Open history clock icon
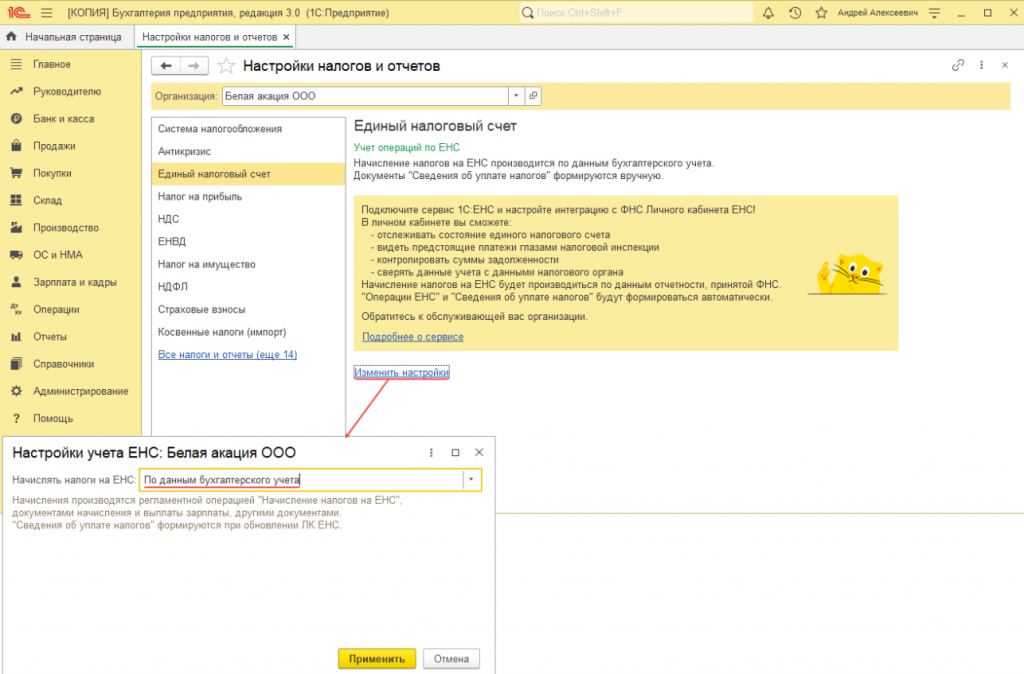The image size is (1024, 674). tap(795, 12)
